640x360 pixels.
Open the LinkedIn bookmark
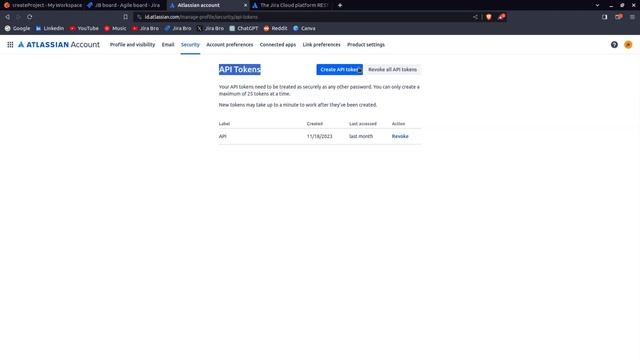[50, 28]
